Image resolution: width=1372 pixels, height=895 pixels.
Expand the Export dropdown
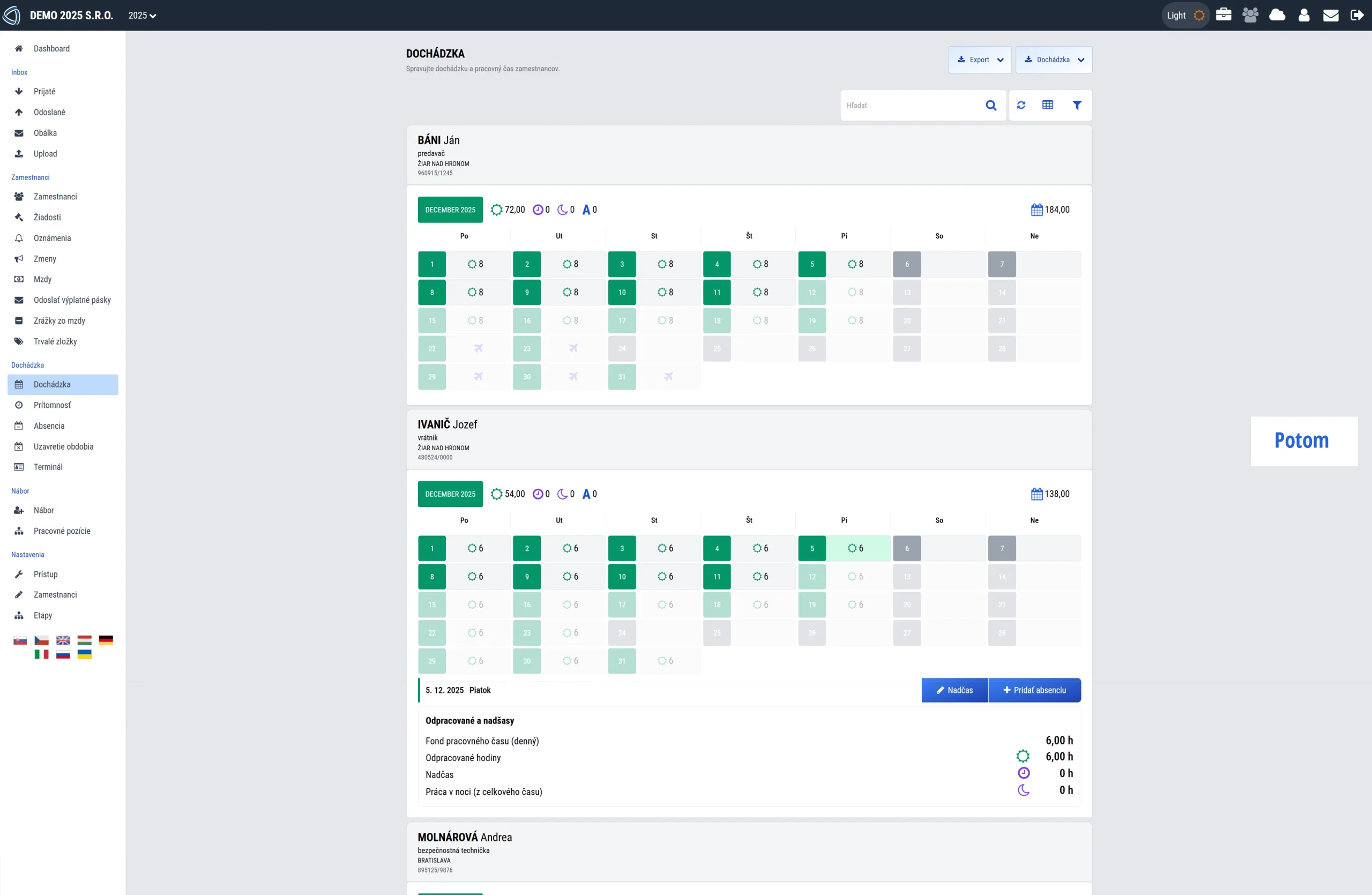click(979, 60)
